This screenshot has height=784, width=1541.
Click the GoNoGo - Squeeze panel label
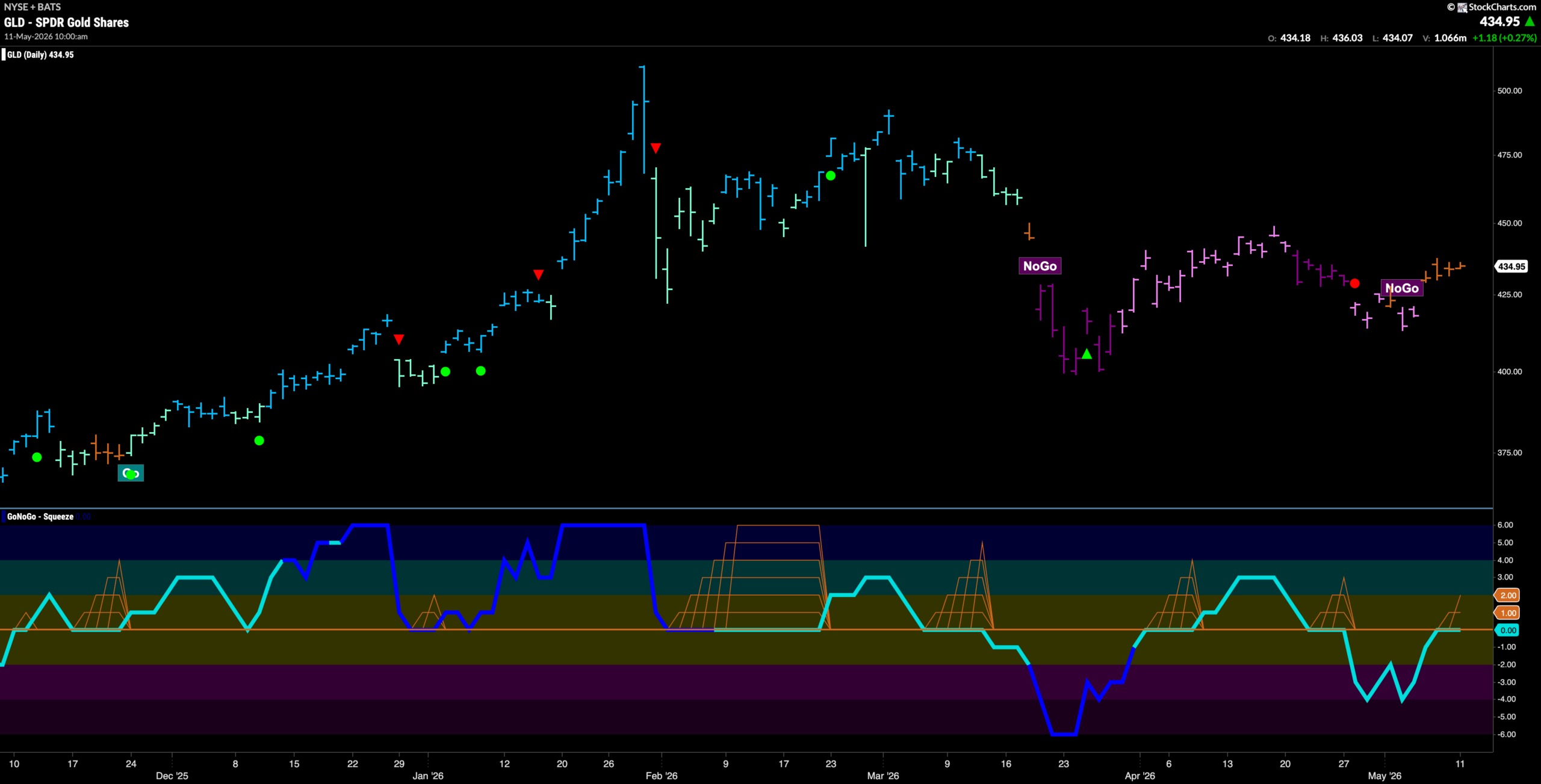pos(40,516)
